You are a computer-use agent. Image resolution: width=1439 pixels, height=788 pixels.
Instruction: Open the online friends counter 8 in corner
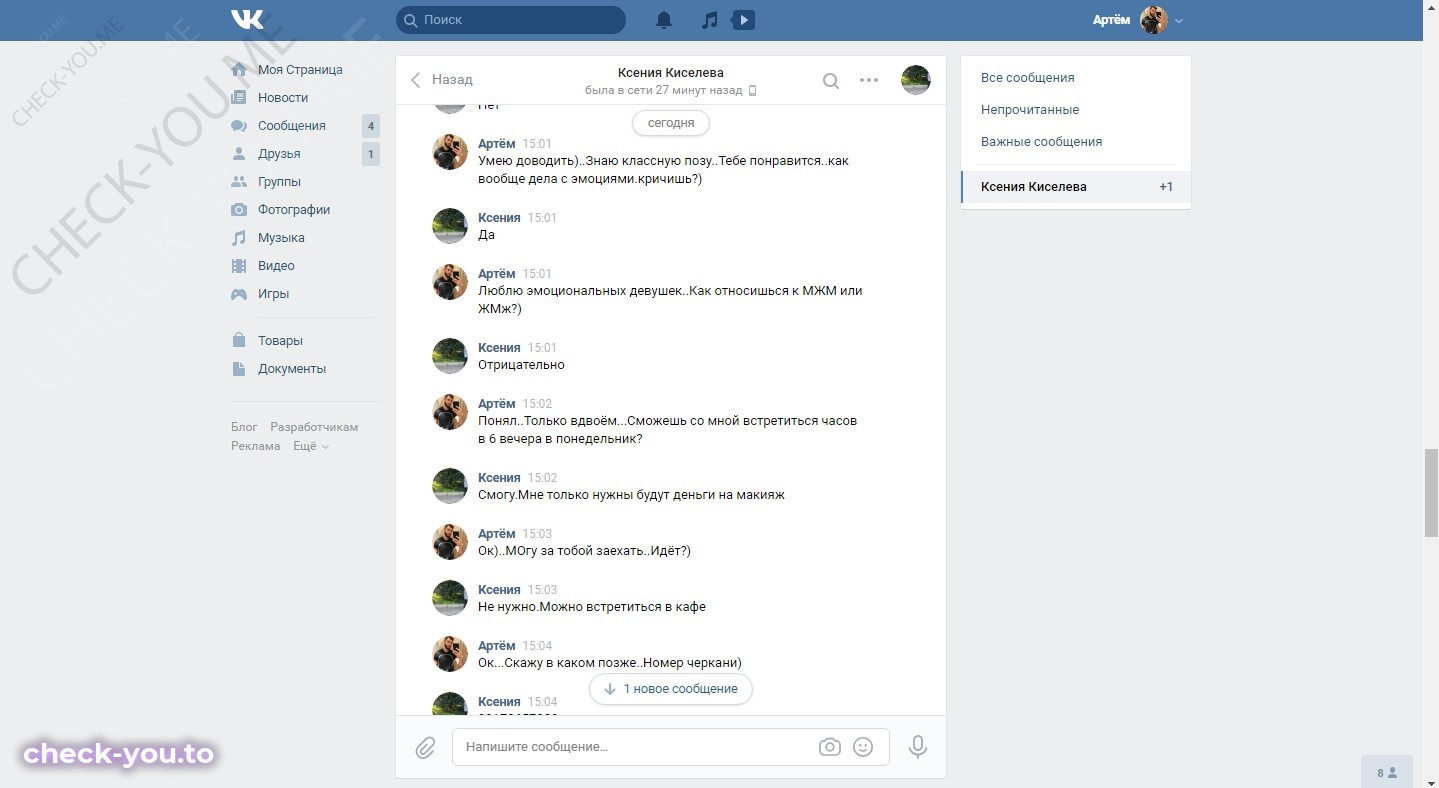point(1387,772)
